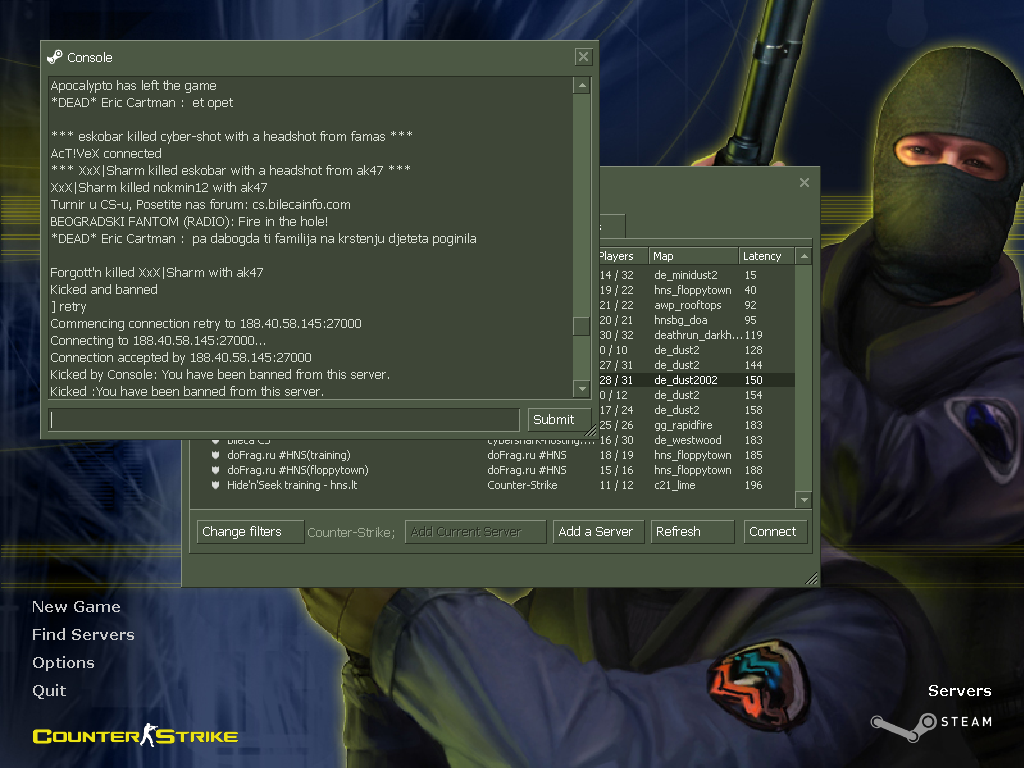This screenshot has height=768, width=1024.
Task: Open Change filters in server browser
Action: pos(250,532)
